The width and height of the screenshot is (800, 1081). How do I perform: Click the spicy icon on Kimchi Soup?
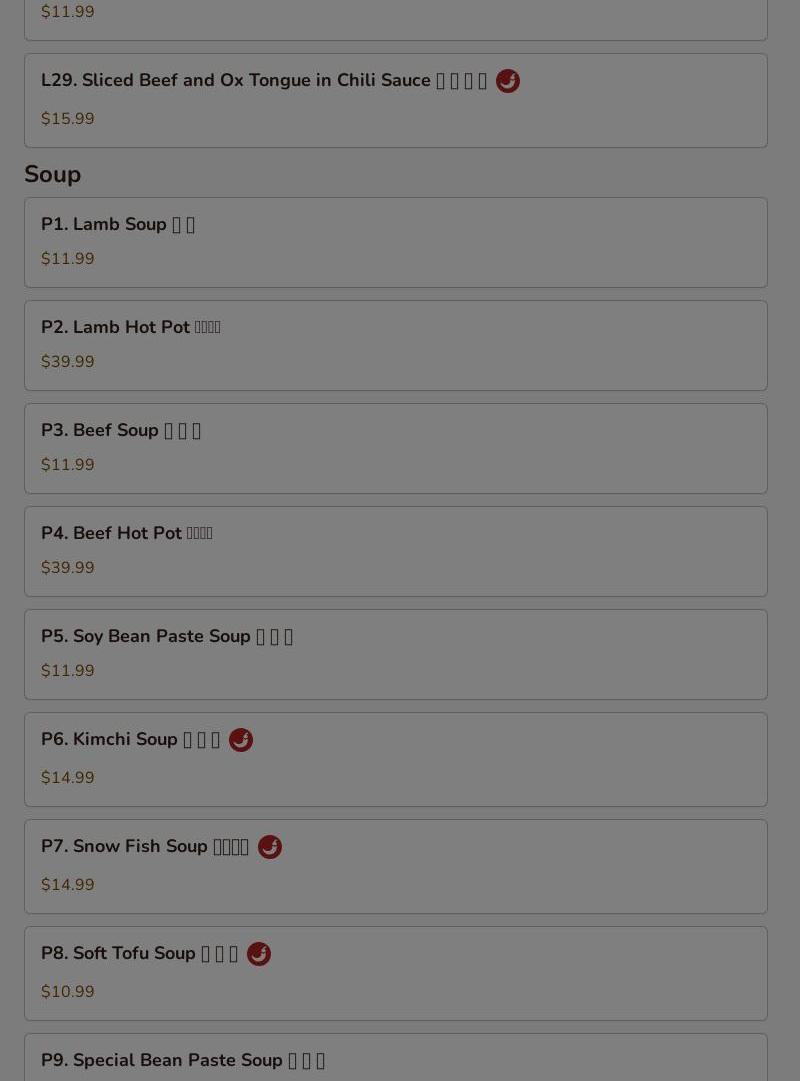click(241, 740)
